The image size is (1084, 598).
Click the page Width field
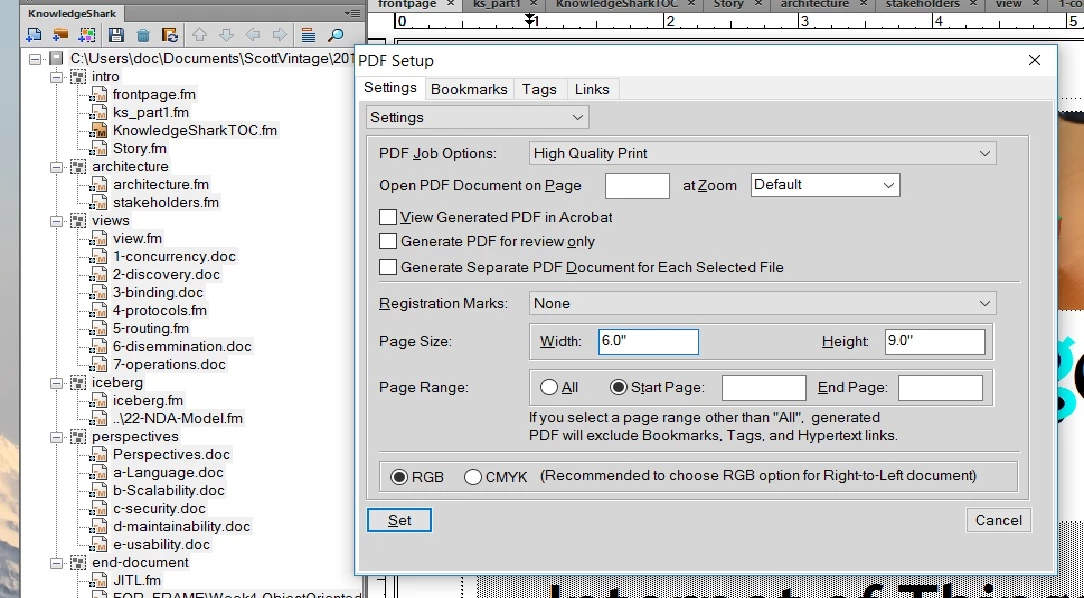click(x=648, y=342)
